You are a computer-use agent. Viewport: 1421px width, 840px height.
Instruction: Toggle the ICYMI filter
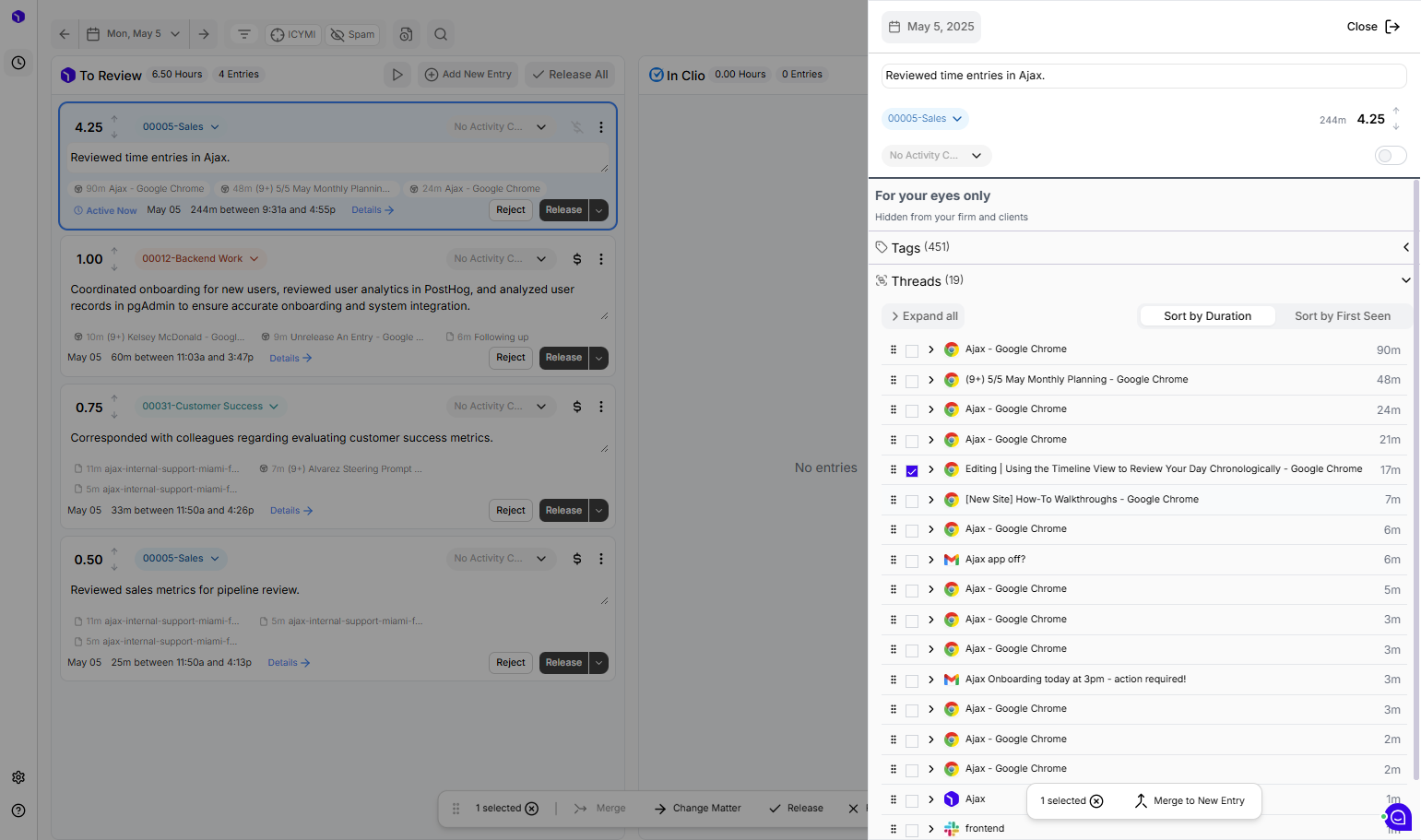(293, 34)
